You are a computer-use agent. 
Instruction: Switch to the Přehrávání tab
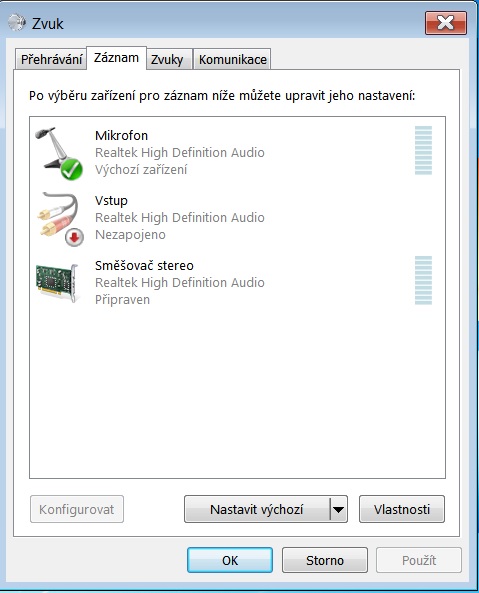click(51, 59)
